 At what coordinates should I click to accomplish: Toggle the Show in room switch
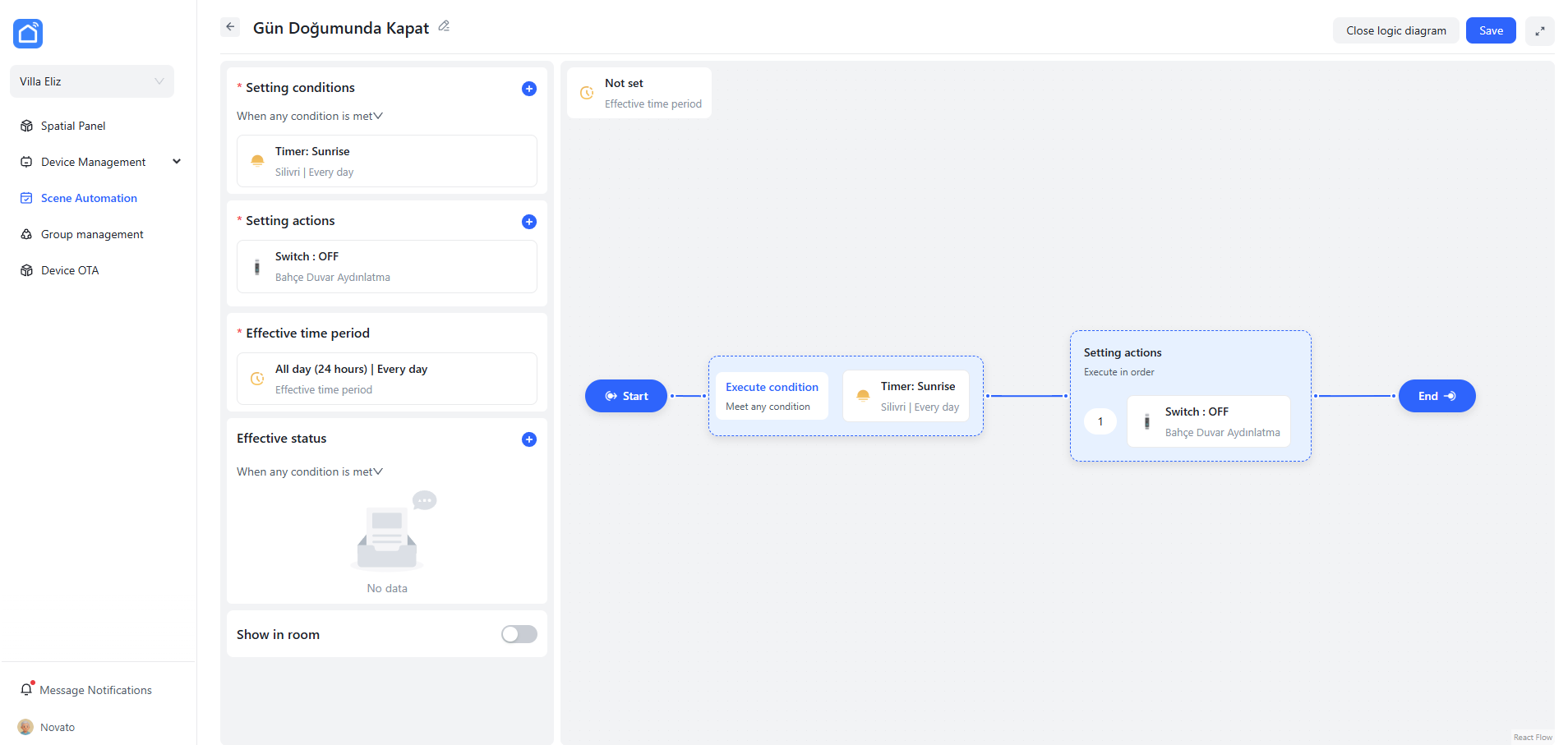point(519,634)
